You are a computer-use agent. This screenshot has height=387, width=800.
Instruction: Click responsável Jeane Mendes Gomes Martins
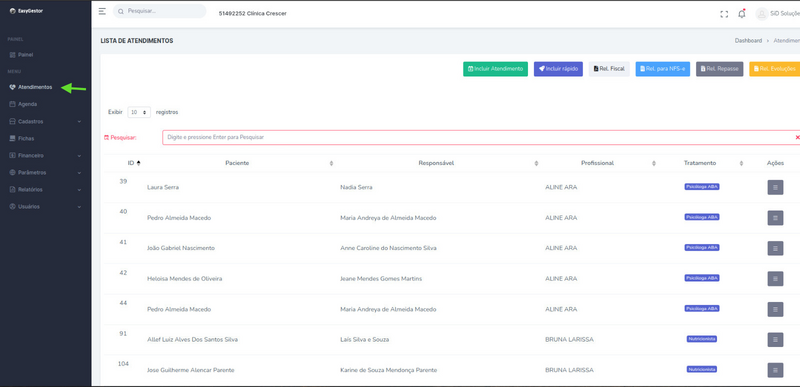pyautogui.click(x=381, y=279)
